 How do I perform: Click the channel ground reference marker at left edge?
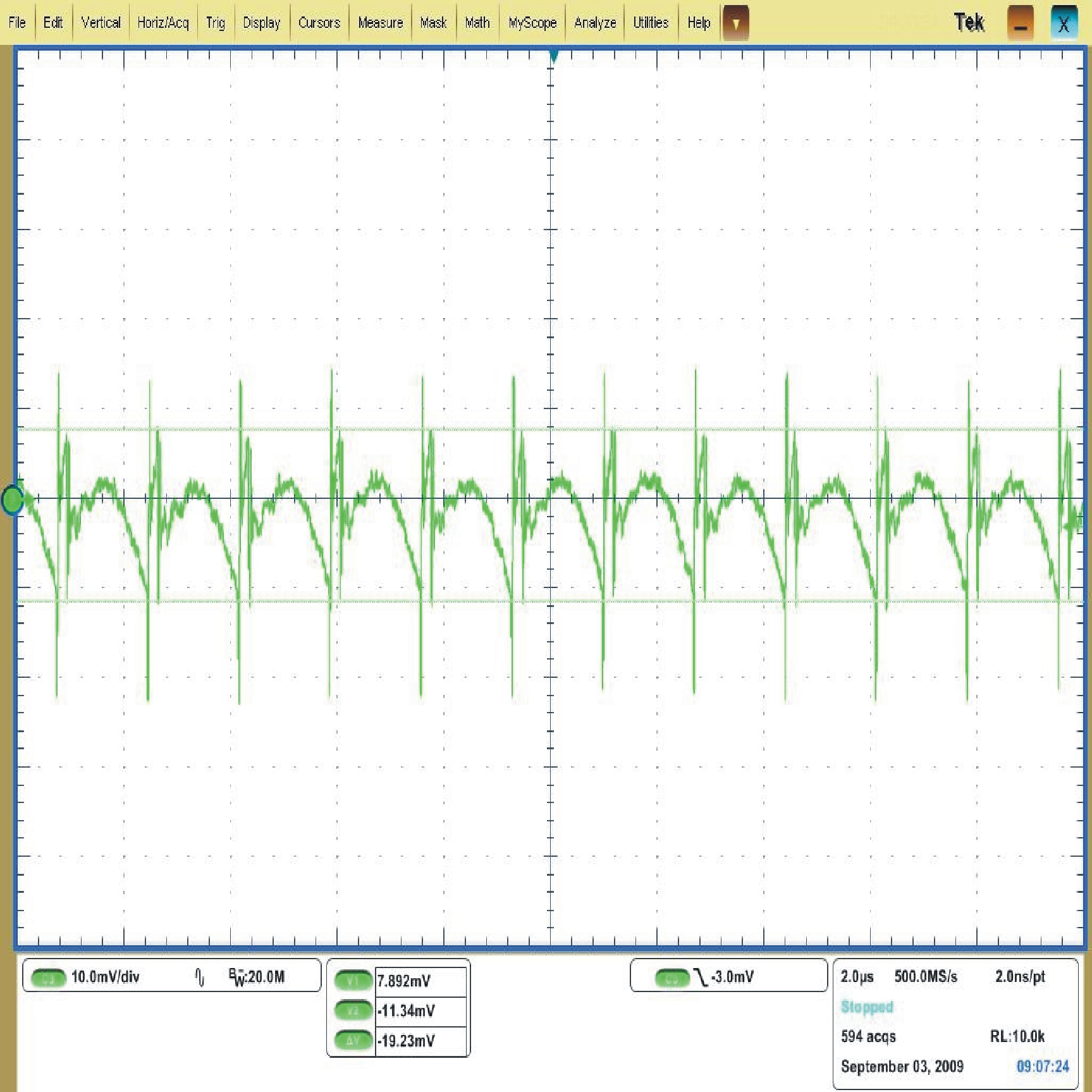(12, 500)
